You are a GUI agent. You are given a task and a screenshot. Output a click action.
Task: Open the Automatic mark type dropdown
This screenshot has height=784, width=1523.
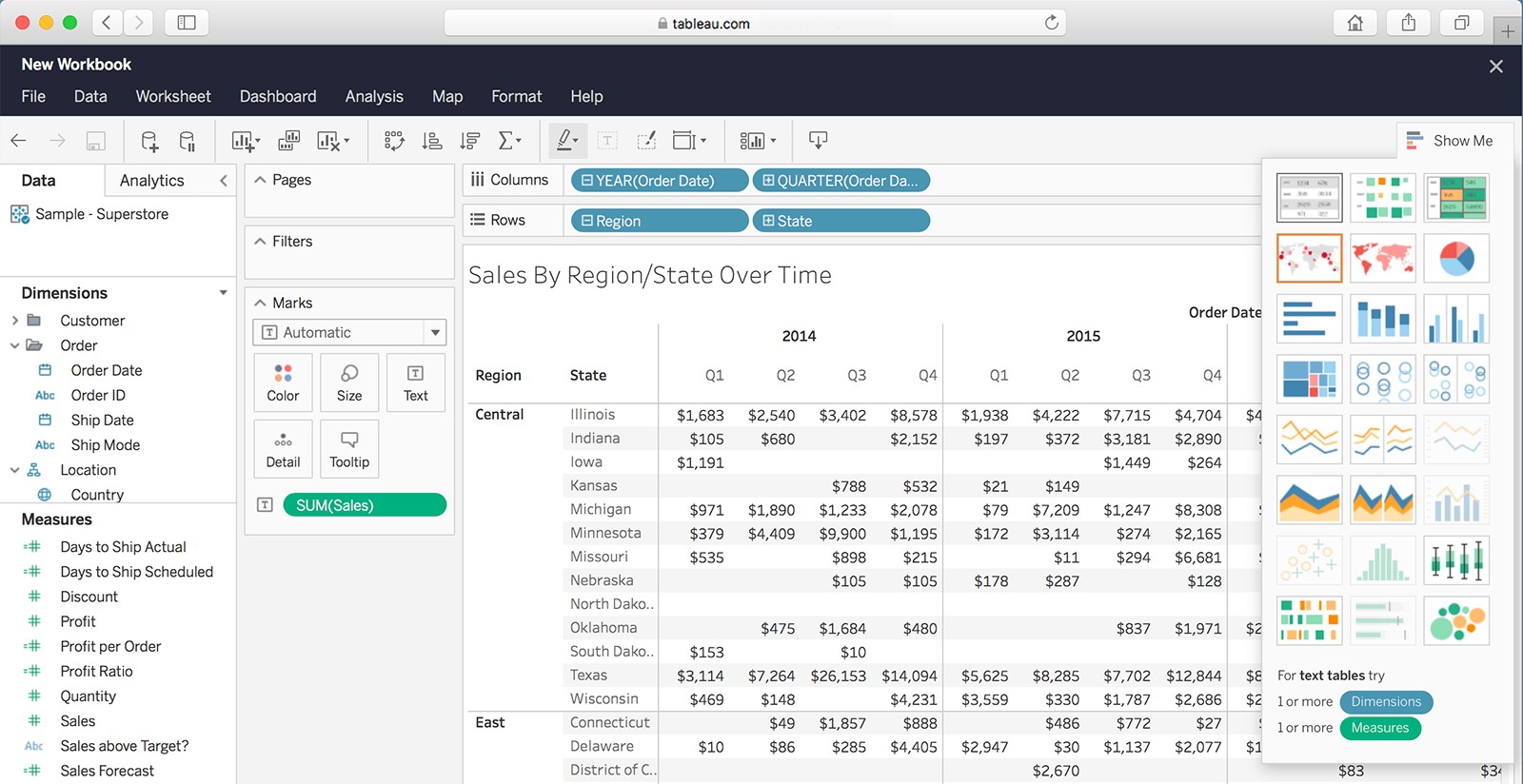pos(435,332)
